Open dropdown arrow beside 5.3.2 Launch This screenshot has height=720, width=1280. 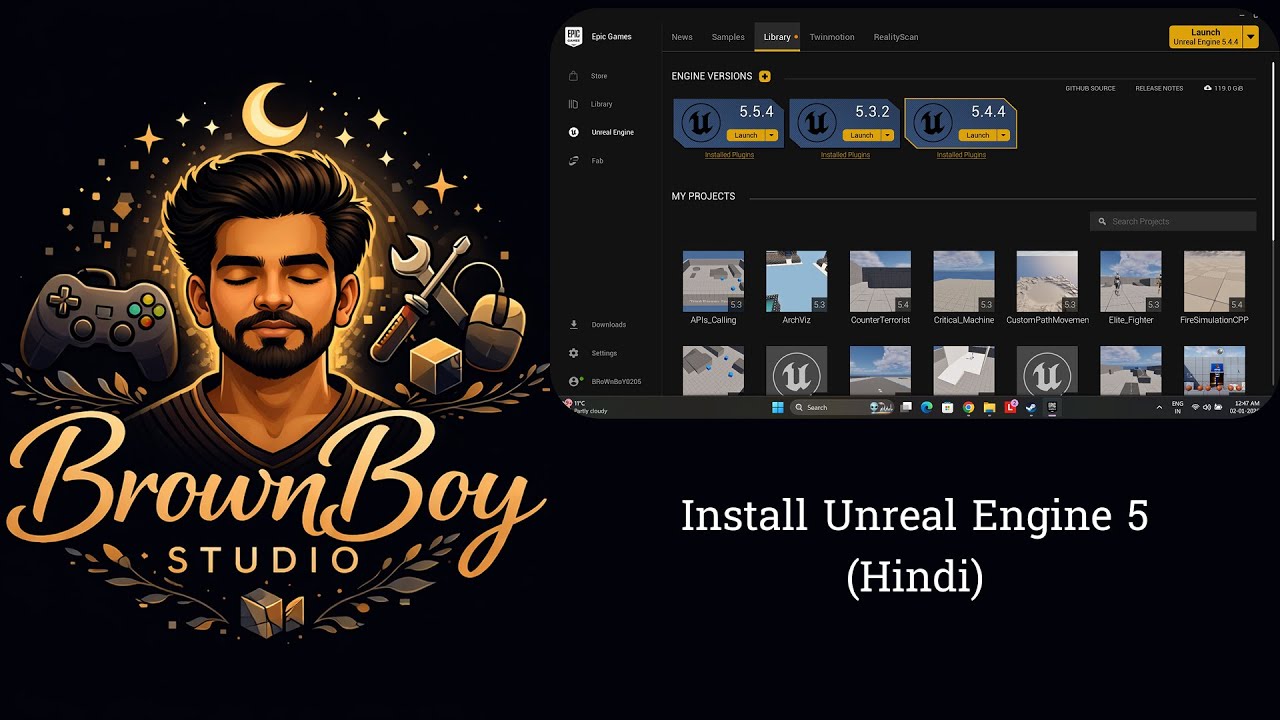pos(888,135)
